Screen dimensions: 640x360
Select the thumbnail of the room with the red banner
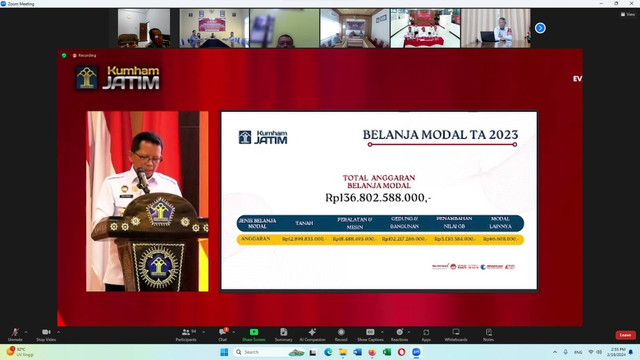tap(214, 28)
